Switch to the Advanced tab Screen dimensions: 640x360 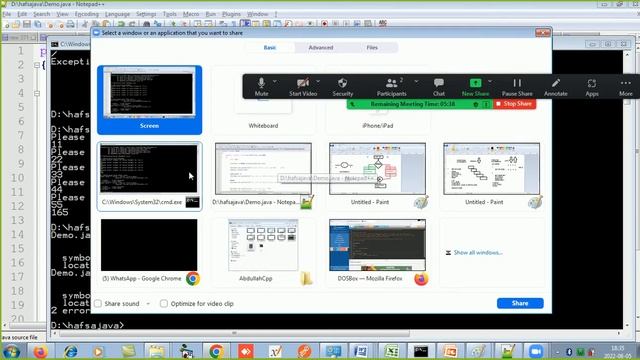point(321,48)
